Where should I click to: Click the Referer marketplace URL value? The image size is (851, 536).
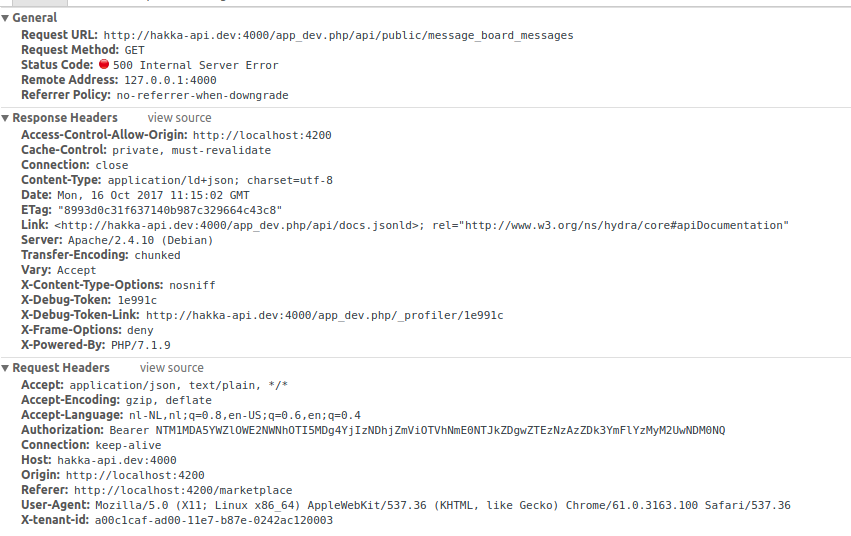click(x=183, y=490)
